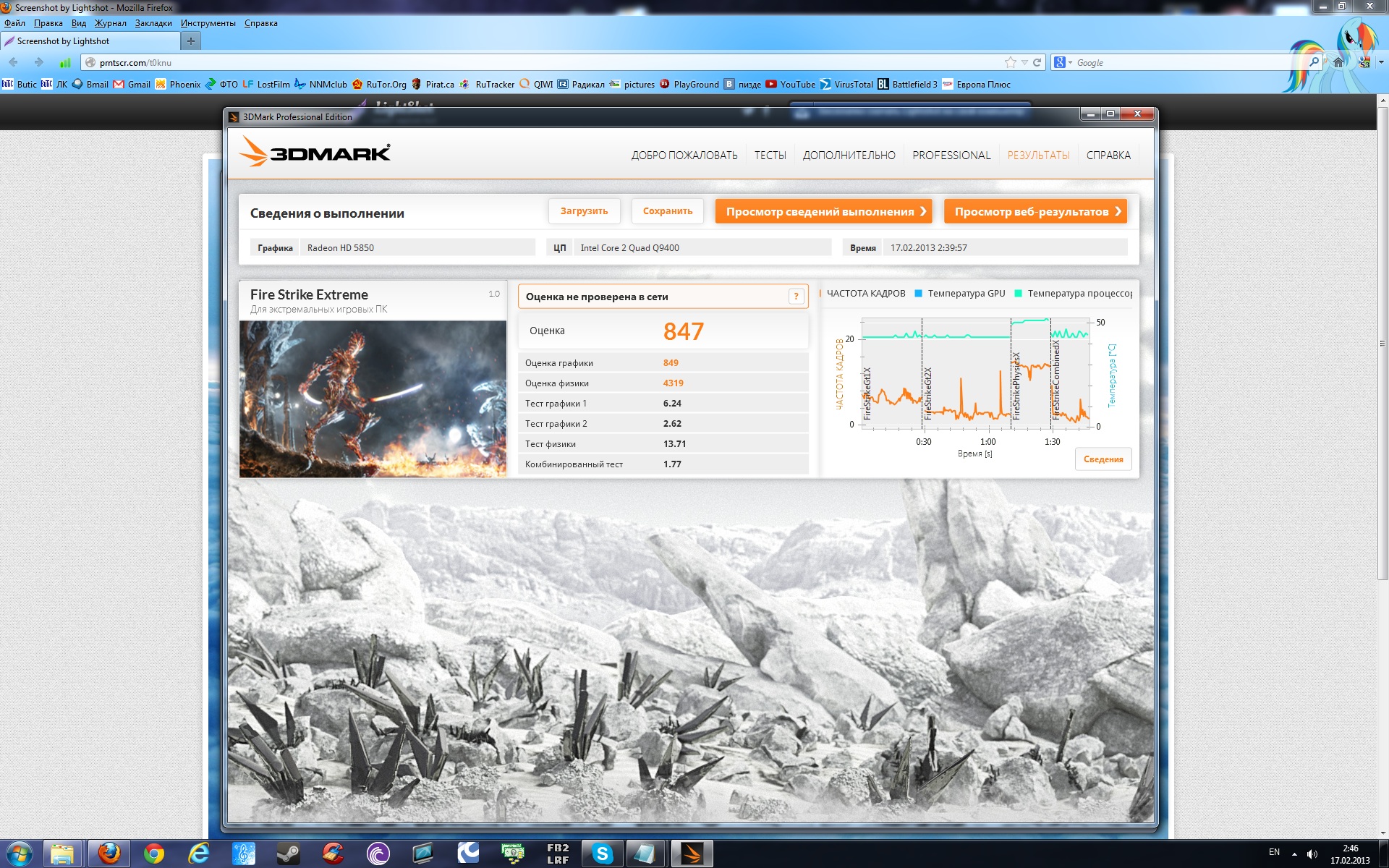Show hidden tray icons arrow

(x=1294, y=854)
